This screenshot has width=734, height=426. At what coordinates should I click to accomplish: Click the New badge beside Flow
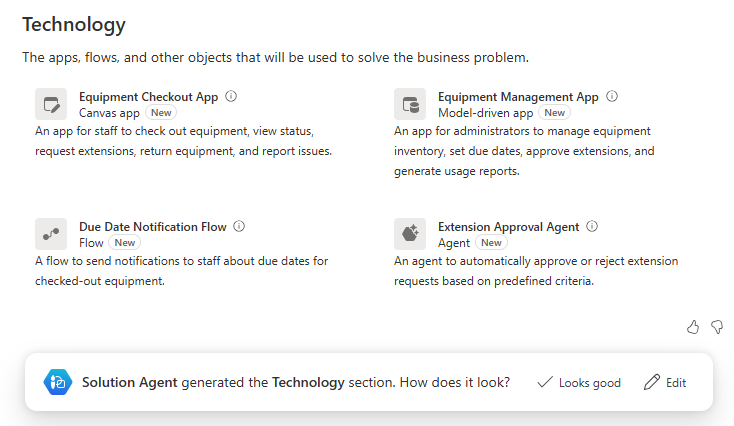tap(125, 242)
